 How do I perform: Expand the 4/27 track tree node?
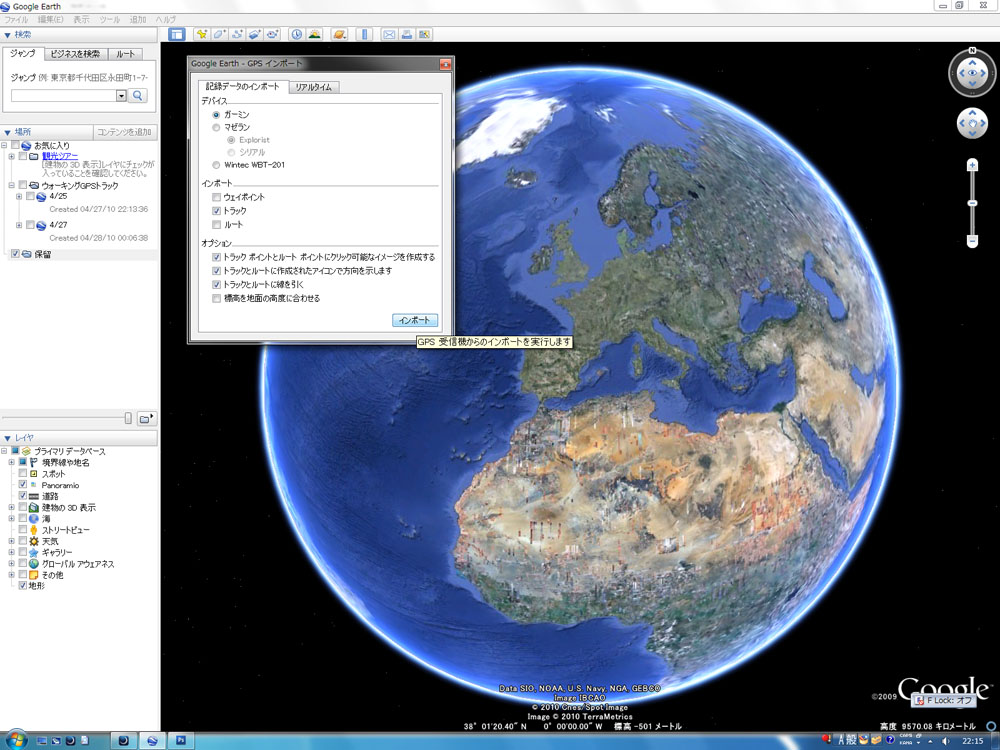18,225
